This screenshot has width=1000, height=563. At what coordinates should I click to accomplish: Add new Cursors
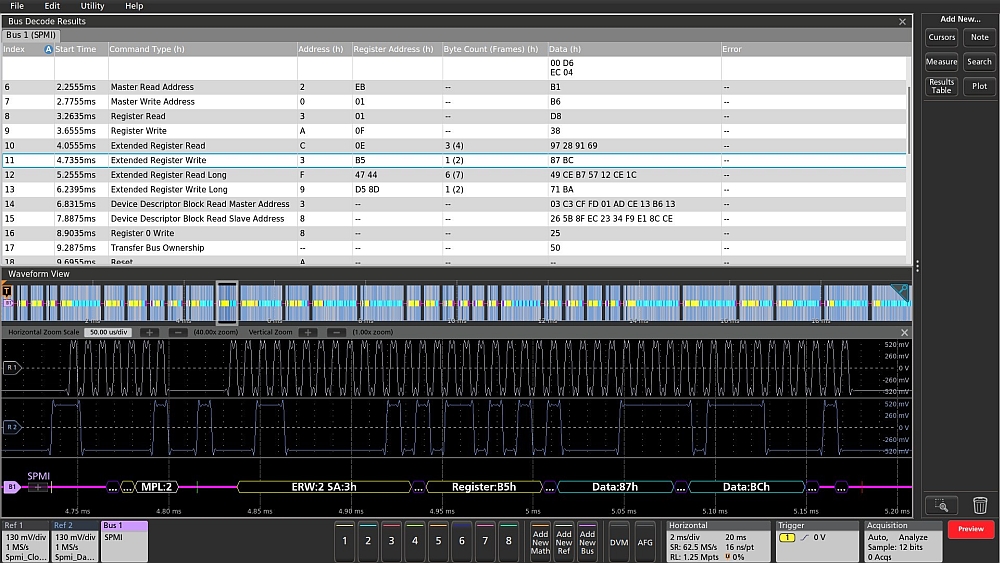pyautogui.click(x=941, y=38)
